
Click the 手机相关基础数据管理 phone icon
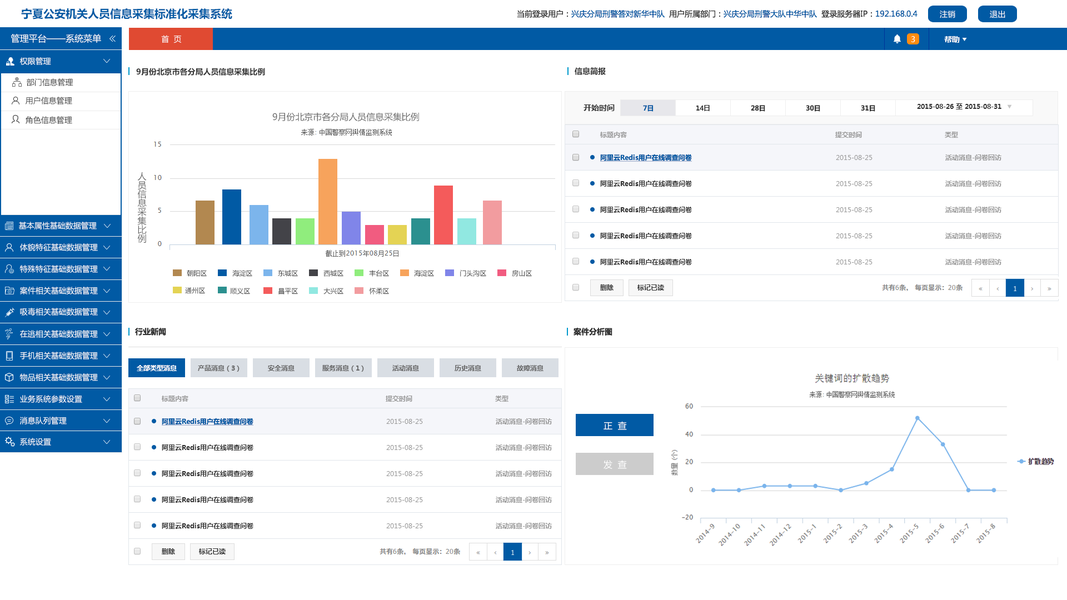tap(10, 356)
